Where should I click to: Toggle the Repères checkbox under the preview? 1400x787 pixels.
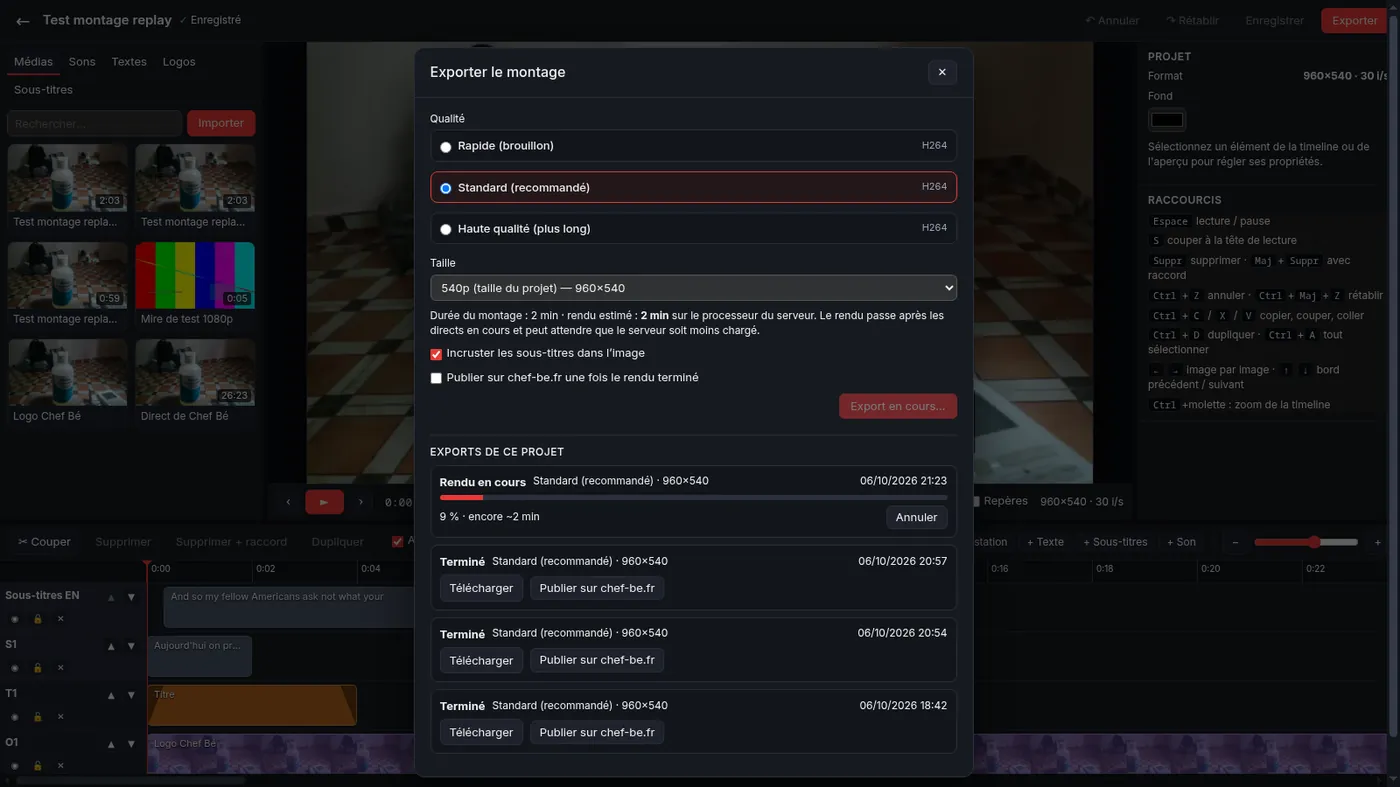[974, 501]
